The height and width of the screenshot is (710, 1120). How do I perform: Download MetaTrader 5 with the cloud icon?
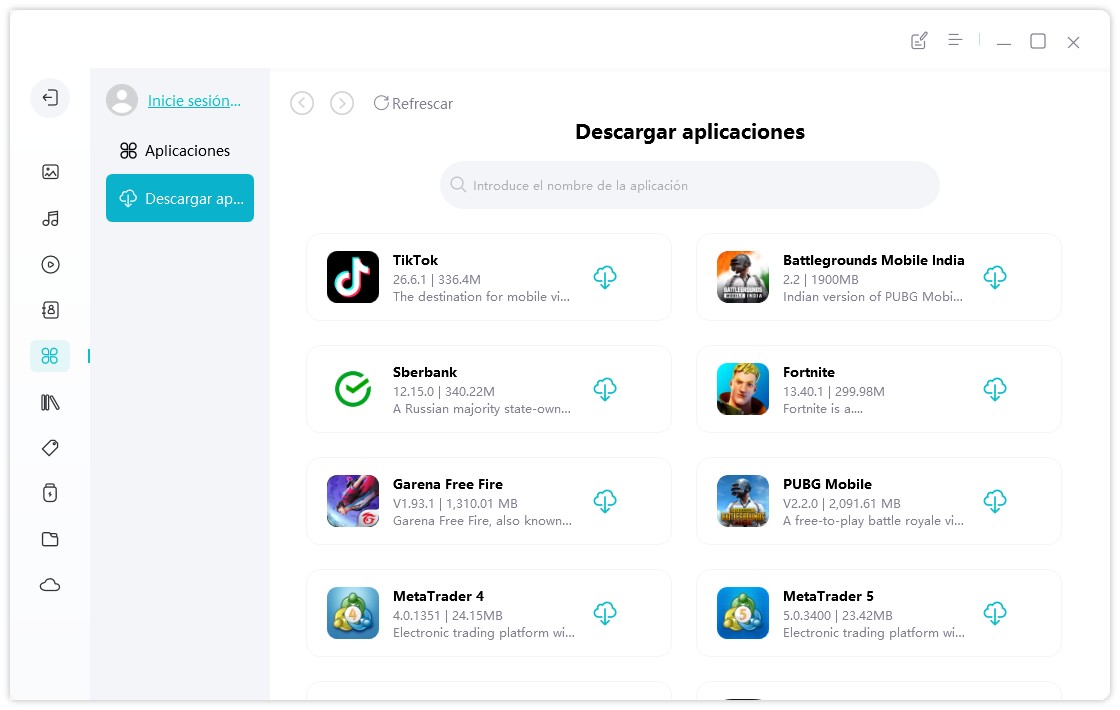point(995,613)
